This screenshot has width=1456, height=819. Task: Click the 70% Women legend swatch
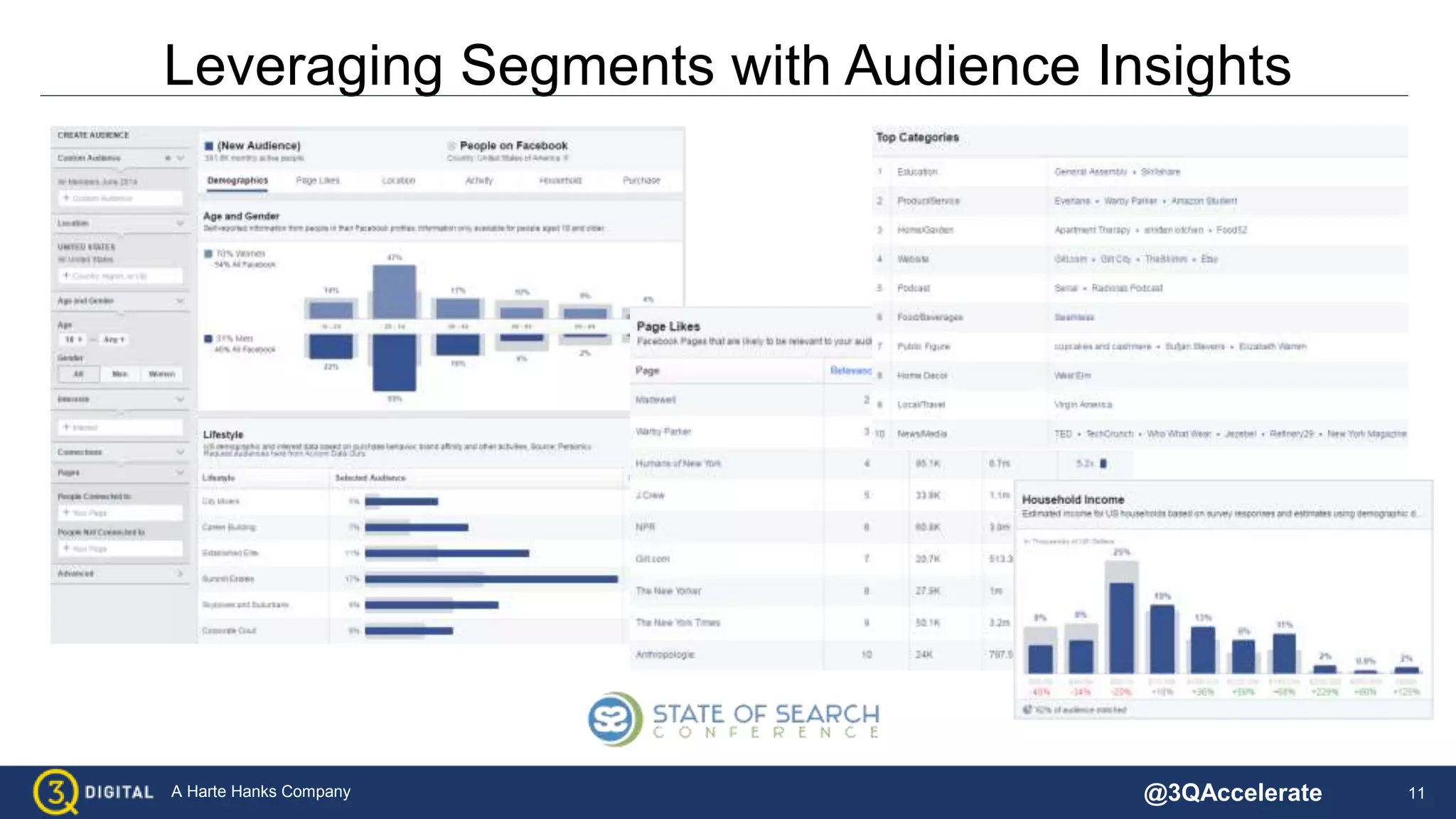coord(209,254)
